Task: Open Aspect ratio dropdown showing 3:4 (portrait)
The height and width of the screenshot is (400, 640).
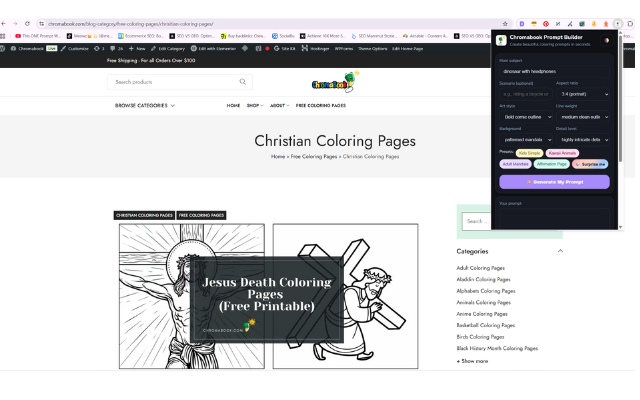Action: pyautogui.click(x=583, y=94)
